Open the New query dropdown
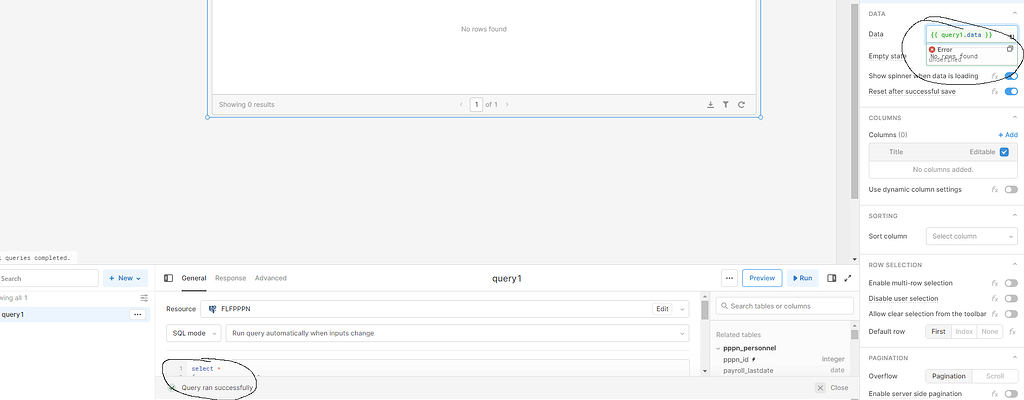The height and width of the screenshot is (400, 1024). pyautogui.click(x=125, y=278)
